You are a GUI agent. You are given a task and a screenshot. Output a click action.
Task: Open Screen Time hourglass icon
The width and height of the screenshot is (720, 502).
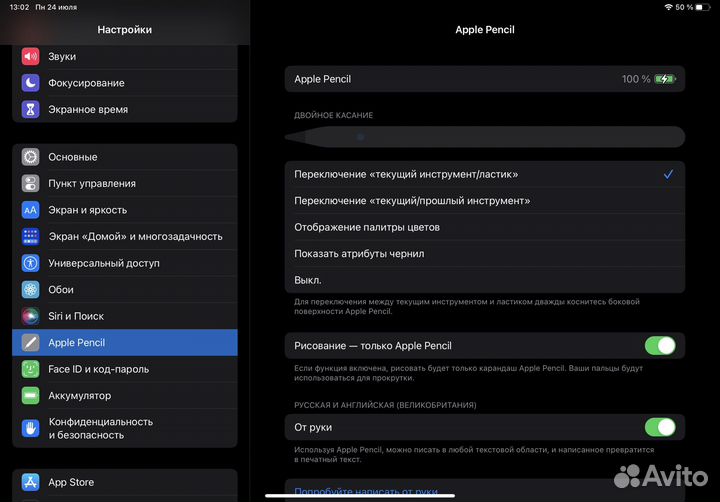31,109
